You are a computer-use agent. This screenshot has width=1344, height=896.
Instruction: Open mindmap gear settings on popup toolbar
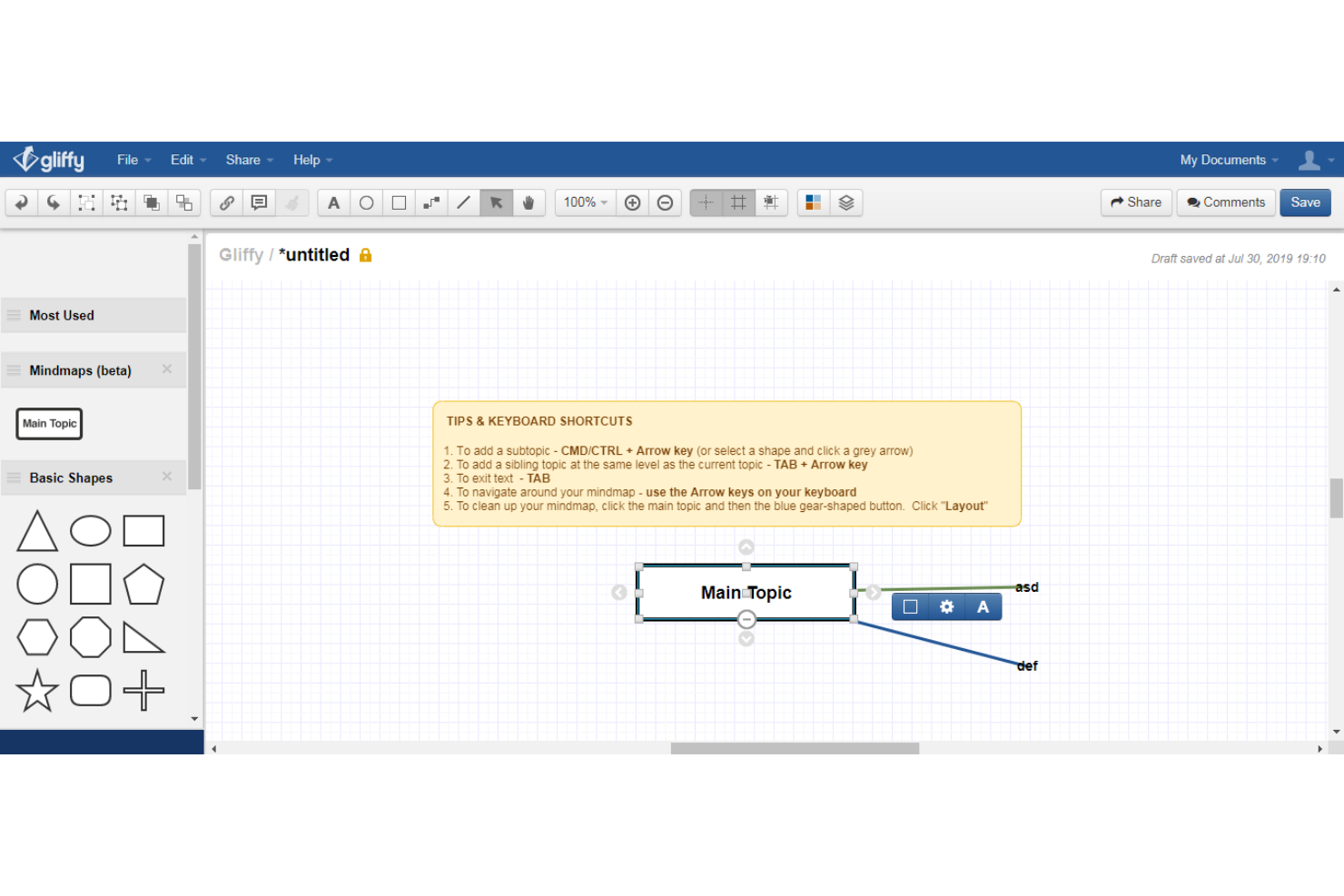point(947,606)
